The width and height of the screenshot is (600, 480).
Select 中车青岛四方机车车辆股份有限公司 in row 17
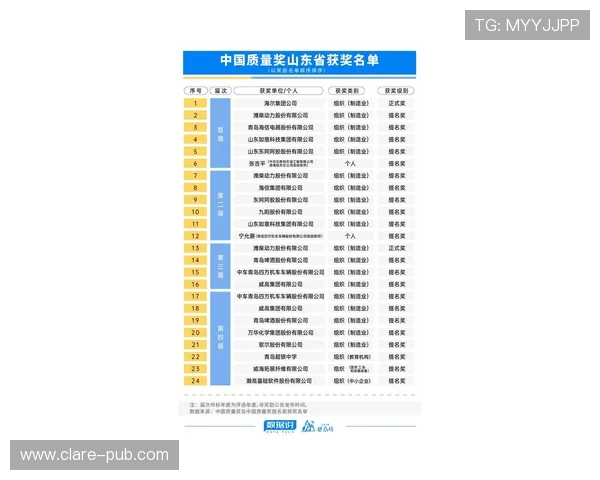[280, 296]
